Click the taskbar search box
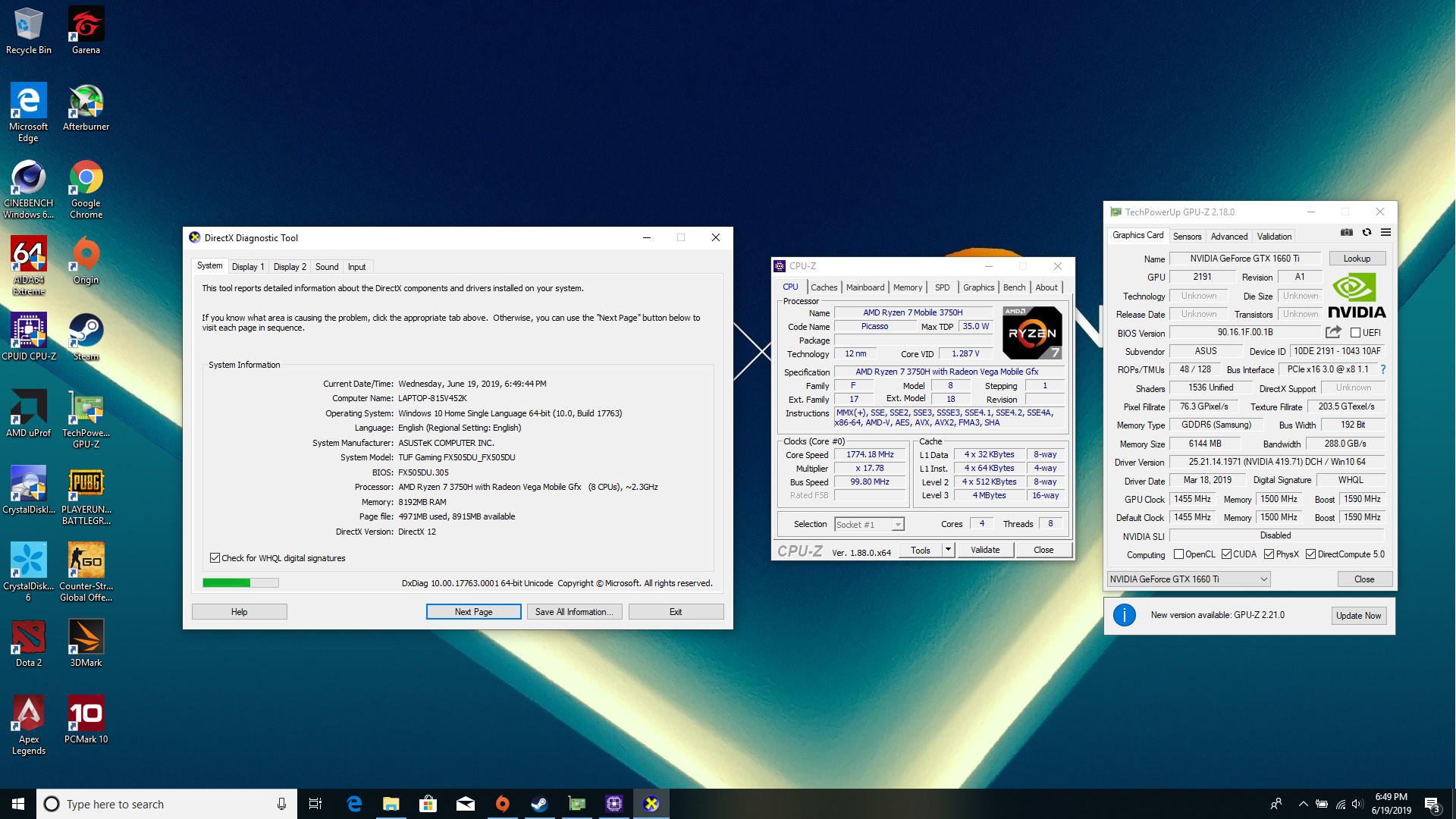Viewport: 1456px width, 819px height. (166, 804)
